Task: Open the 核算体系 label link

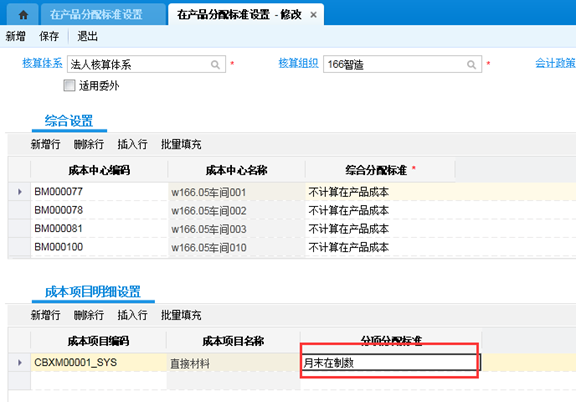Action: [42, 63]
